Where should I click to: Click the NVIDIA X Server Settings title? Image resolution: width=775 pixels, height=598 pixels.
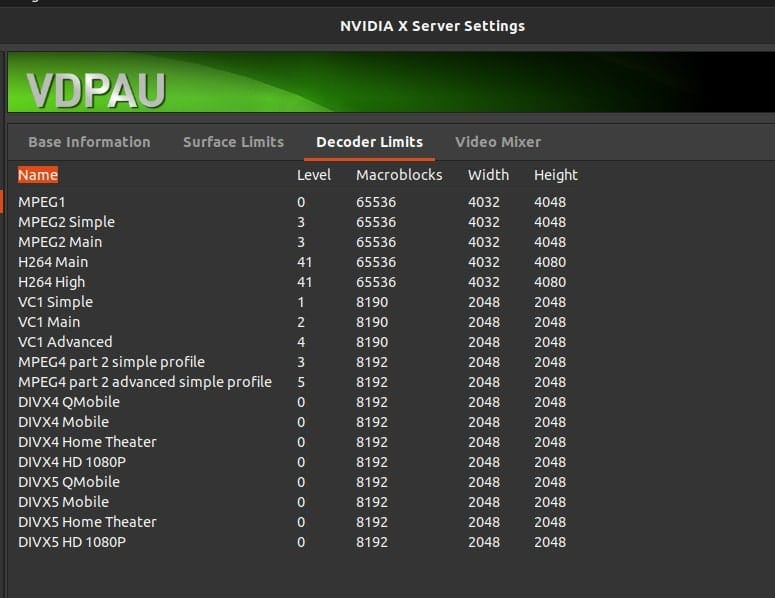tap(432, 26)
